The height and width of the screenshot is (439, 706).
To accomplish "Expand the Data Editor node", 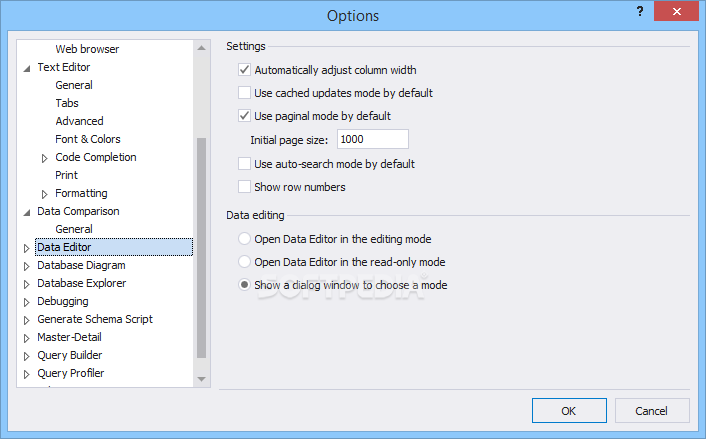I will pyautogui.click(x=27, y=248).
